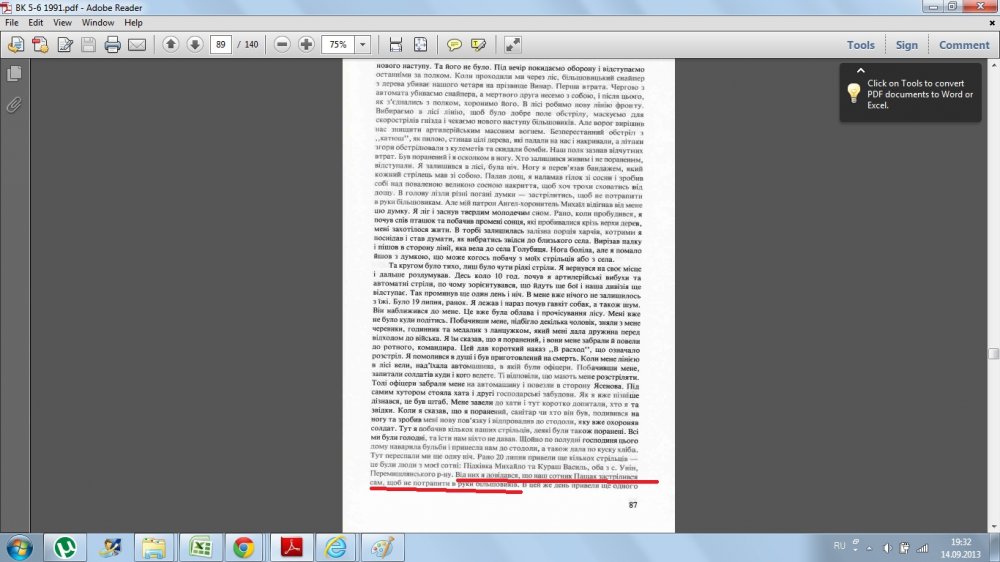Go to previous page with up arrow

click(170, 44)
